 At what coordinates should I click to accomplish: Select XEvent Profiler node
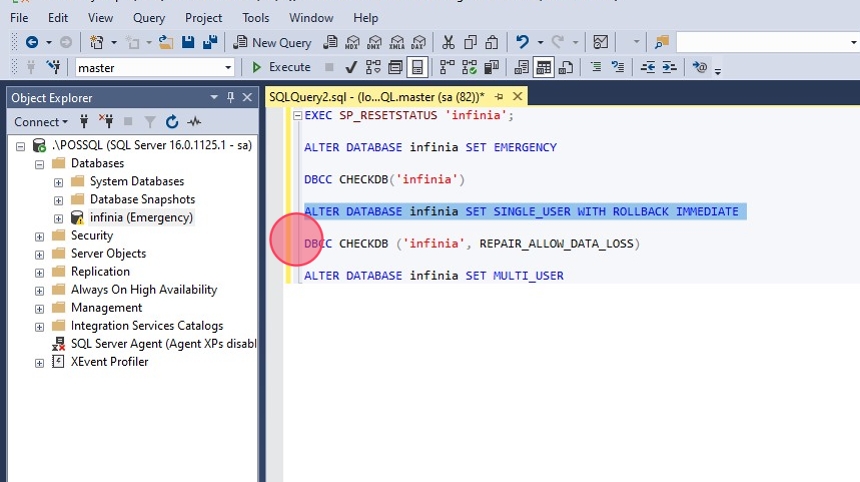click(109, 362)
